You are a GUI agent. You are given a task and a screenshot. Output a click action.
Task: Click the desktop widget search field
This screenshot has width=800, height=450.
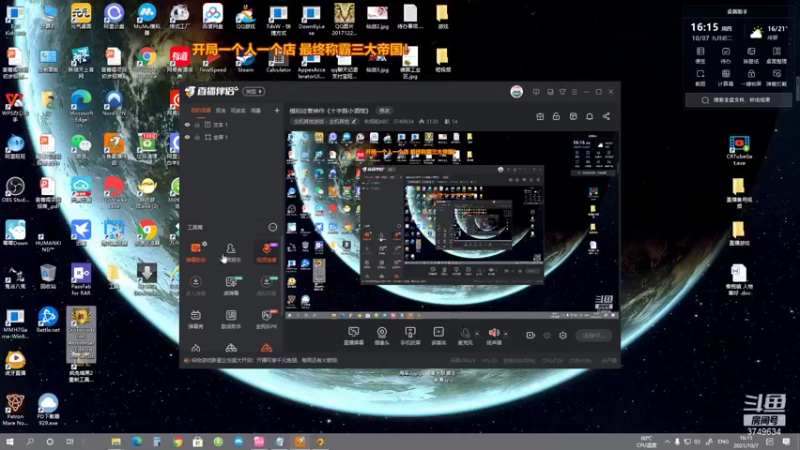tap(738, 100)
